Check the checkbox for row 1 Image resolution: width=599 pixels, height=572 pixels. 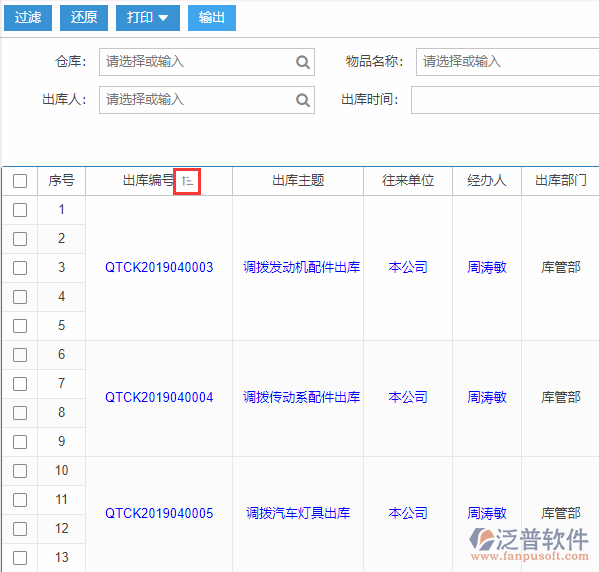(x=20, y=210)
